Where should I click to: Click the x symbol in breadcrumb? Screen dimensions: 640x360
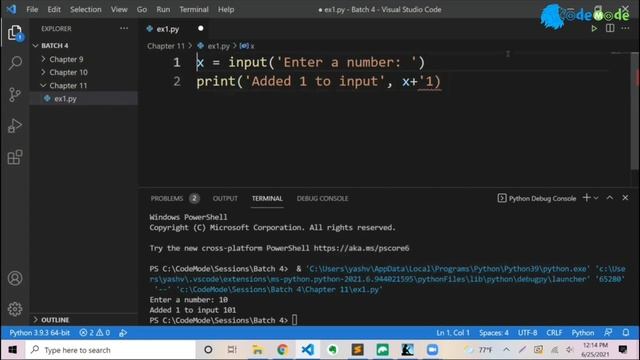click(247, 46)
